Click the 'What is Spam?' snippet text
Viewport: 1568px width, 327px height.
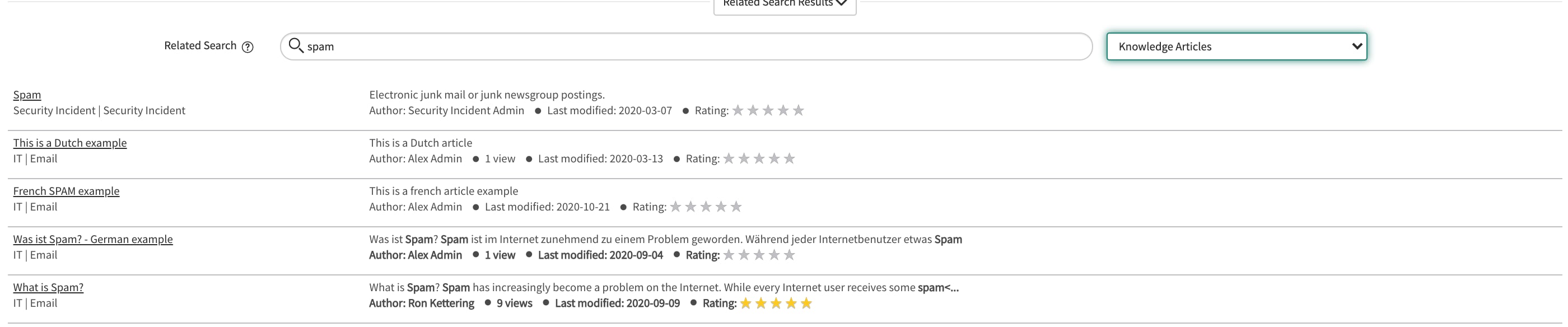click(x=664, y=287)
